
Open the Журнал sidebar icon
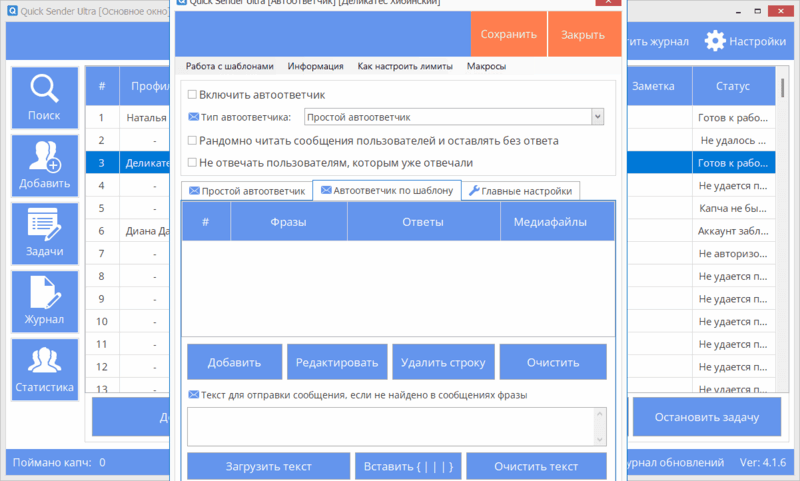point(44,292)
